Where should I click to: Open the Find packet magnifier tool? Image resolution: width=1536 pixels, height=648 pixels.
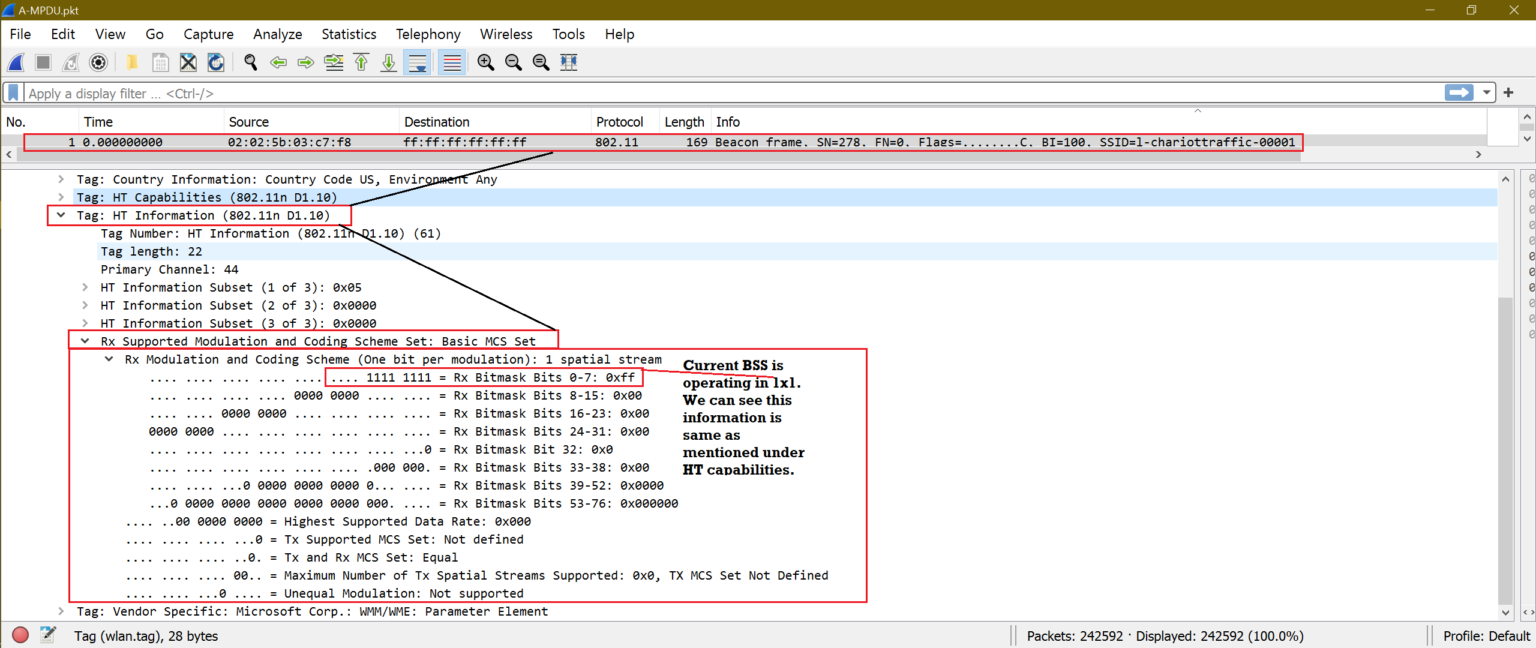click(x=249, y=62)
